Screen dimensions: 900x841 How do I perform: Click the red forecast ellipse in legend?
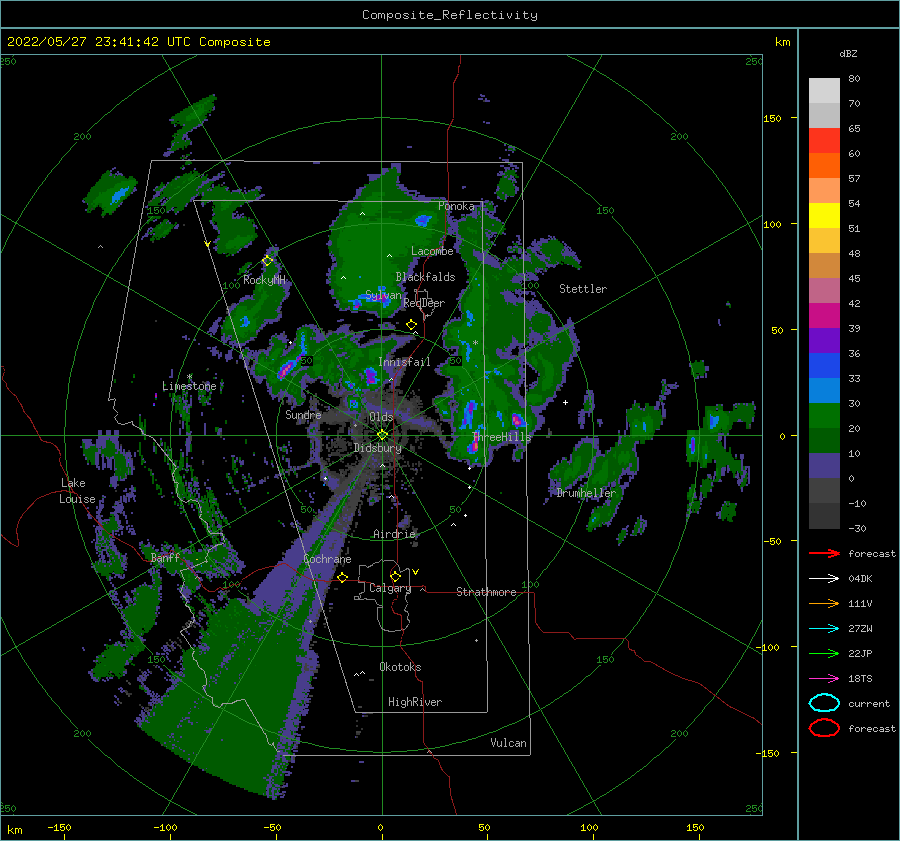[824, 728]
